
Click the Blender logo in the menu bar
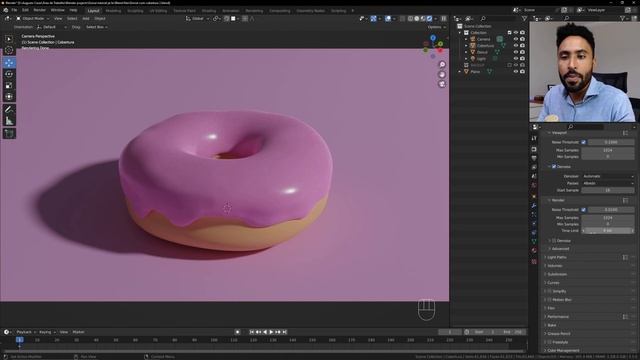coord(5,10)
